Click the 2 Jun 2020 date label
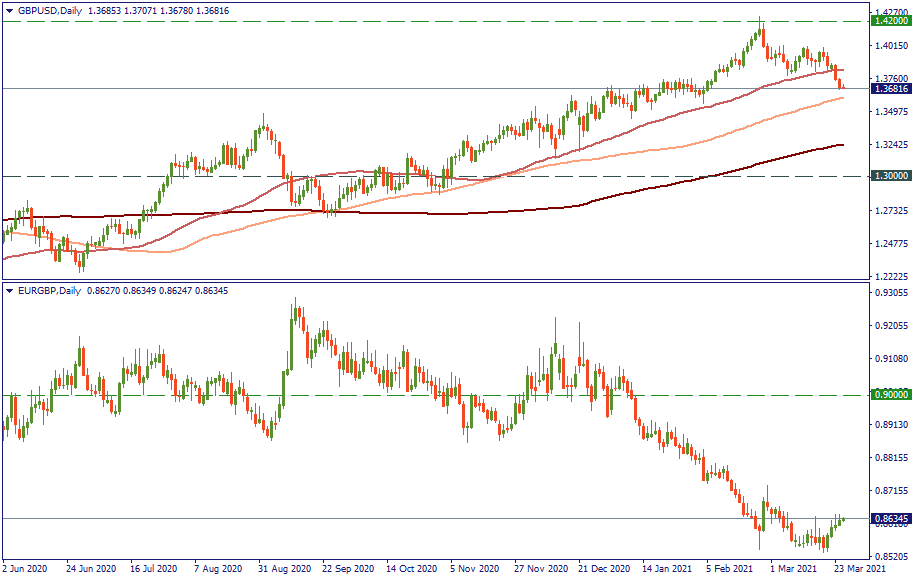The height and width of the screenshot is (581, 915). (26, 569)
